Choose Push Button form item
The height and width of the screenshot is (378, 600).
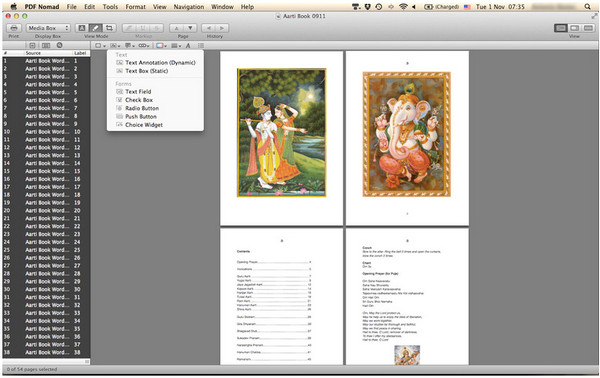[155, 116]
